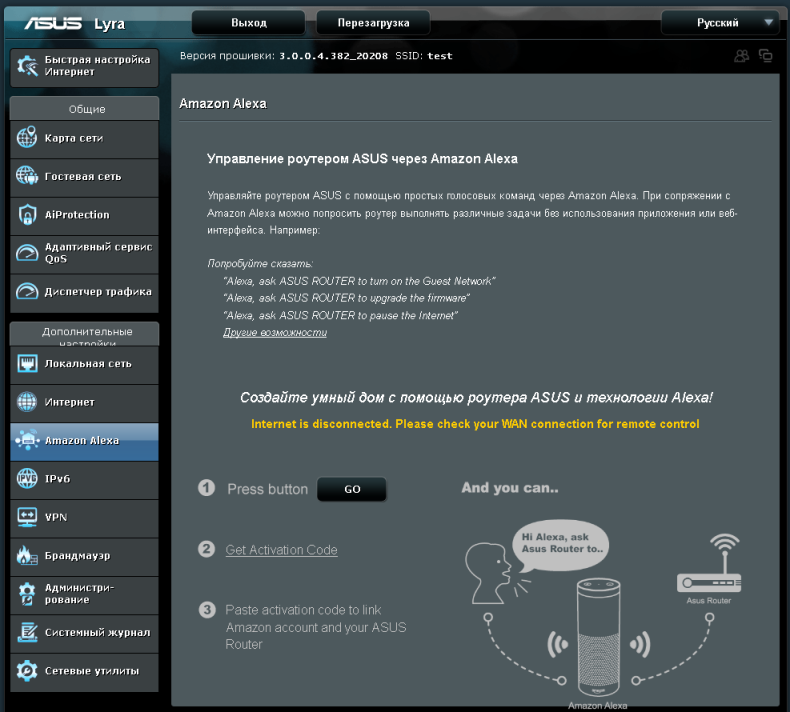Click the Amazon Alexa sidebar icon
790x712 pixels.
pos(27,440)
